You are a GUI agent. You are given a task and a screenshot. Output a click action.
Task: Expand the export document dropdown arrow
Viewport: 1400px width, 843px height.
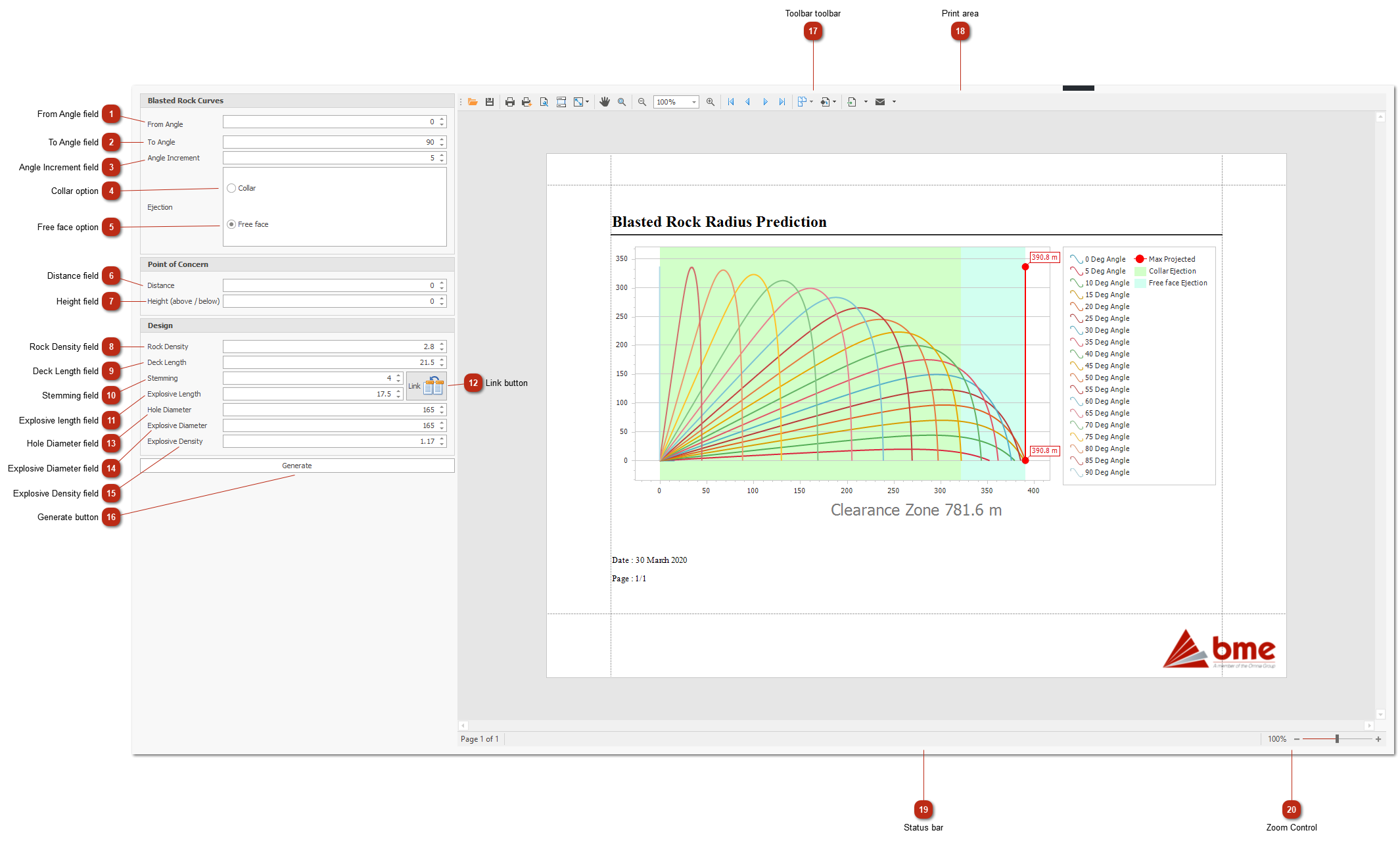pos(866,102)
